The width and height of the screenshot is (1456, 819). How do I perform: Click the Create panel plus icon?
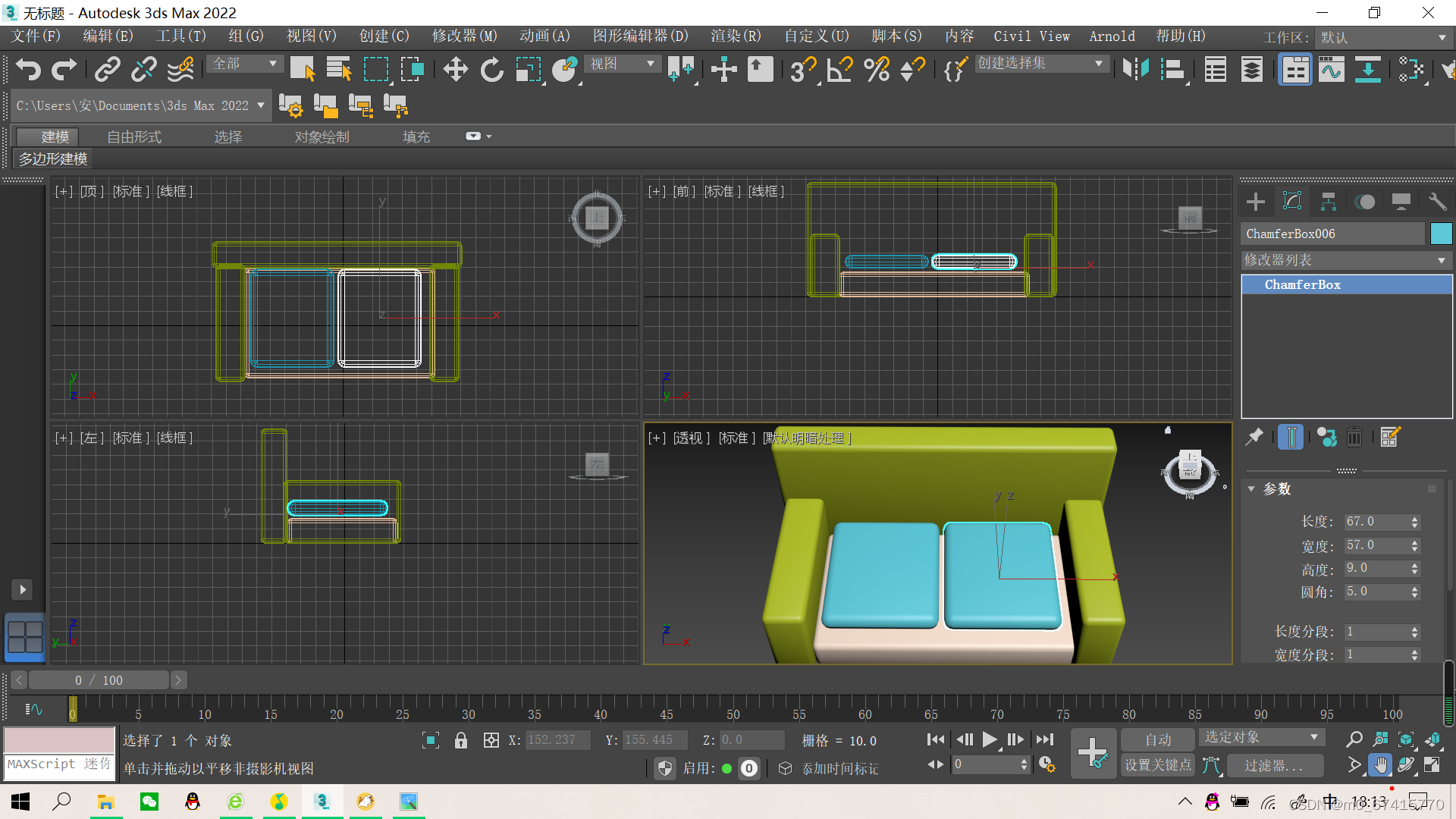pos(1256,202)
